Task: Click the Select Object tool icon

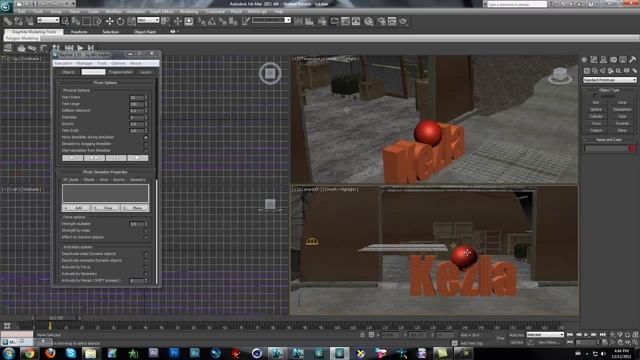Action: 65,21
